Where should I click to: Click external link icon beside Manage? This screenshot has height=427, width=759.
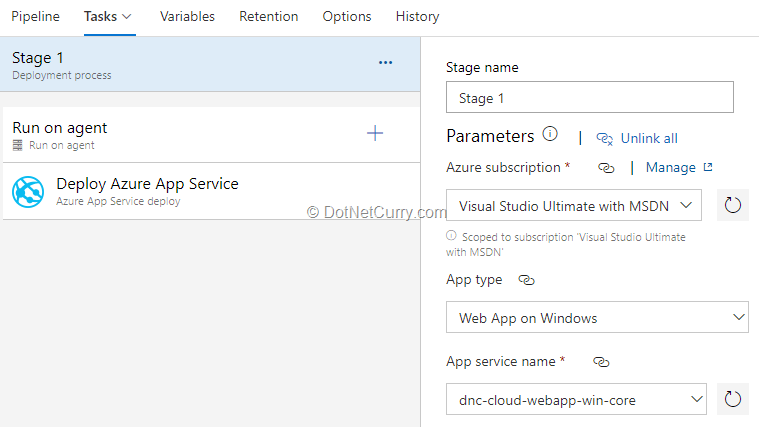(708, 167)
